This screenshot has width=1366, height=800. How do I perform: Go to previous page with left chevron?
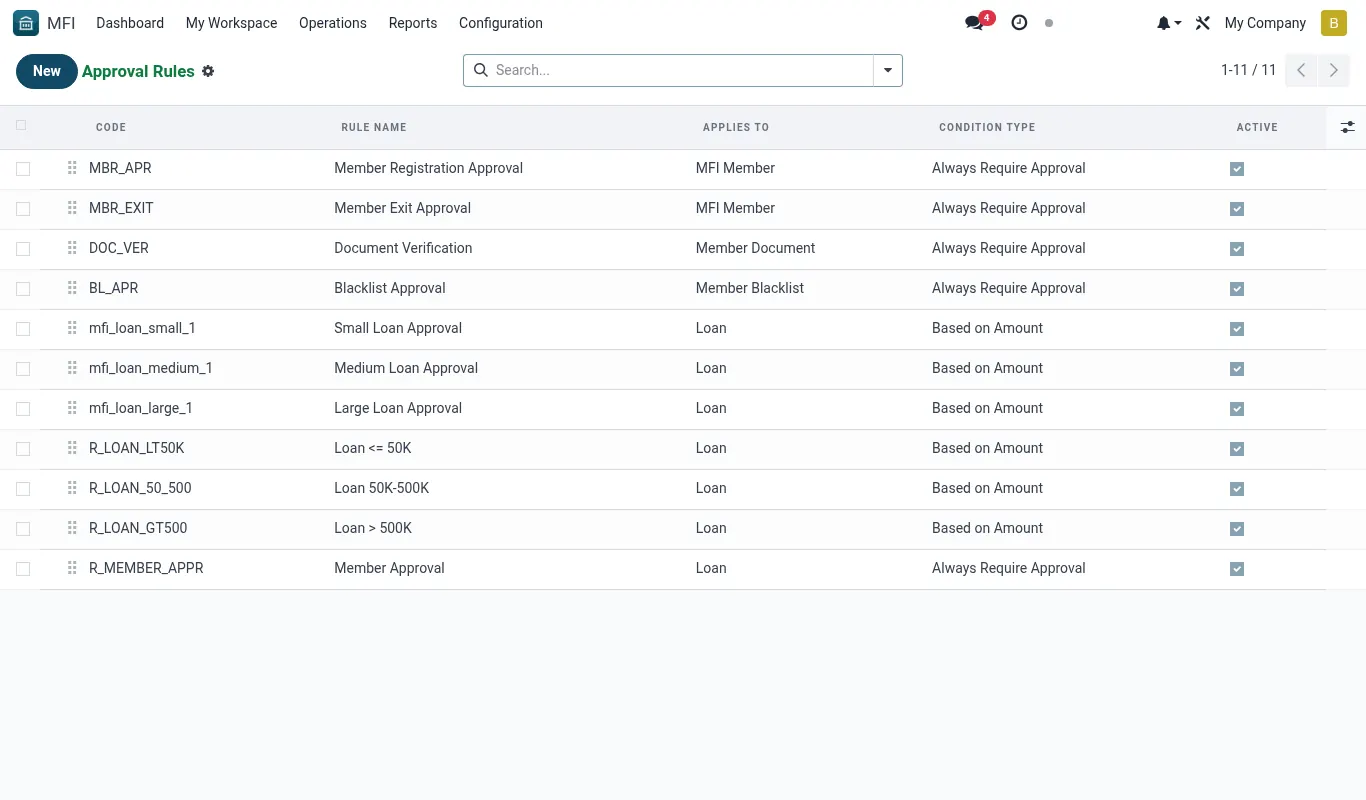pyautogui.click(x=1301, y=70)
